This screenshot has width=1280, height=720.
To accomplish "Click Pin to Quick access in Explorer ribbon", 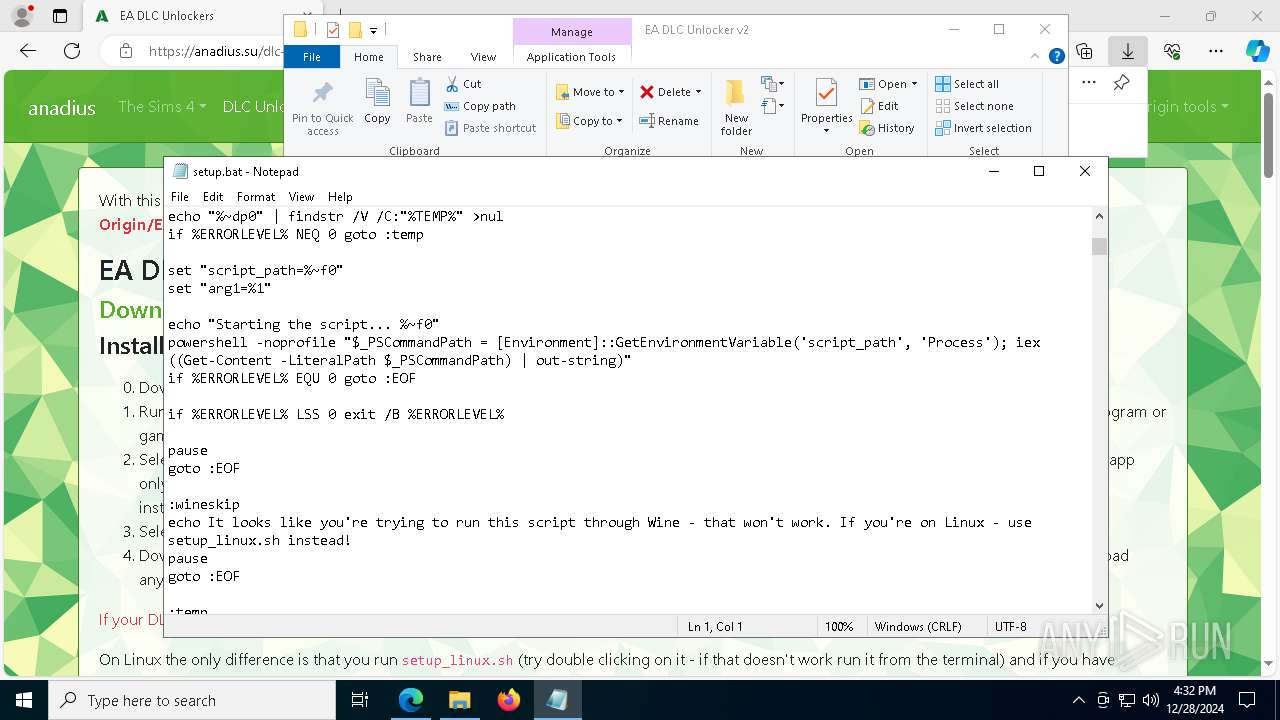I will (322, 108).
